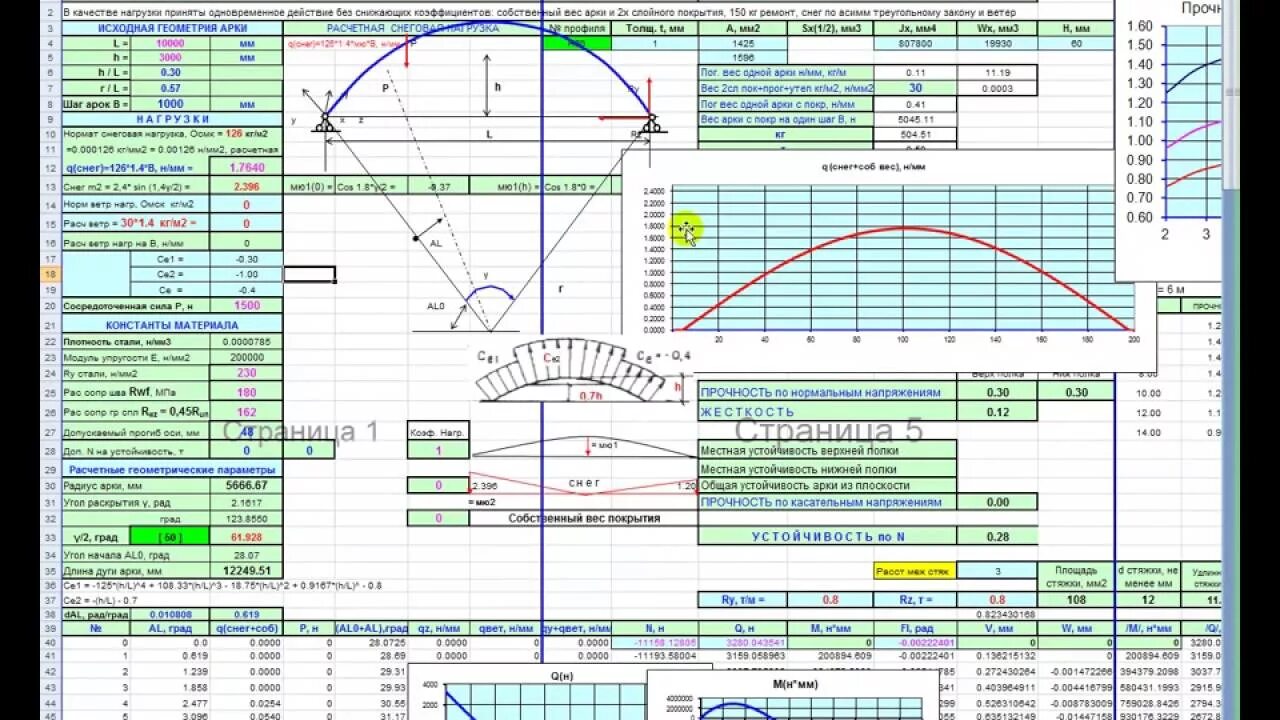Click the Ce1 value -0.30
The height and width of the screenshot is (720, 1280).
coord(247,258)
